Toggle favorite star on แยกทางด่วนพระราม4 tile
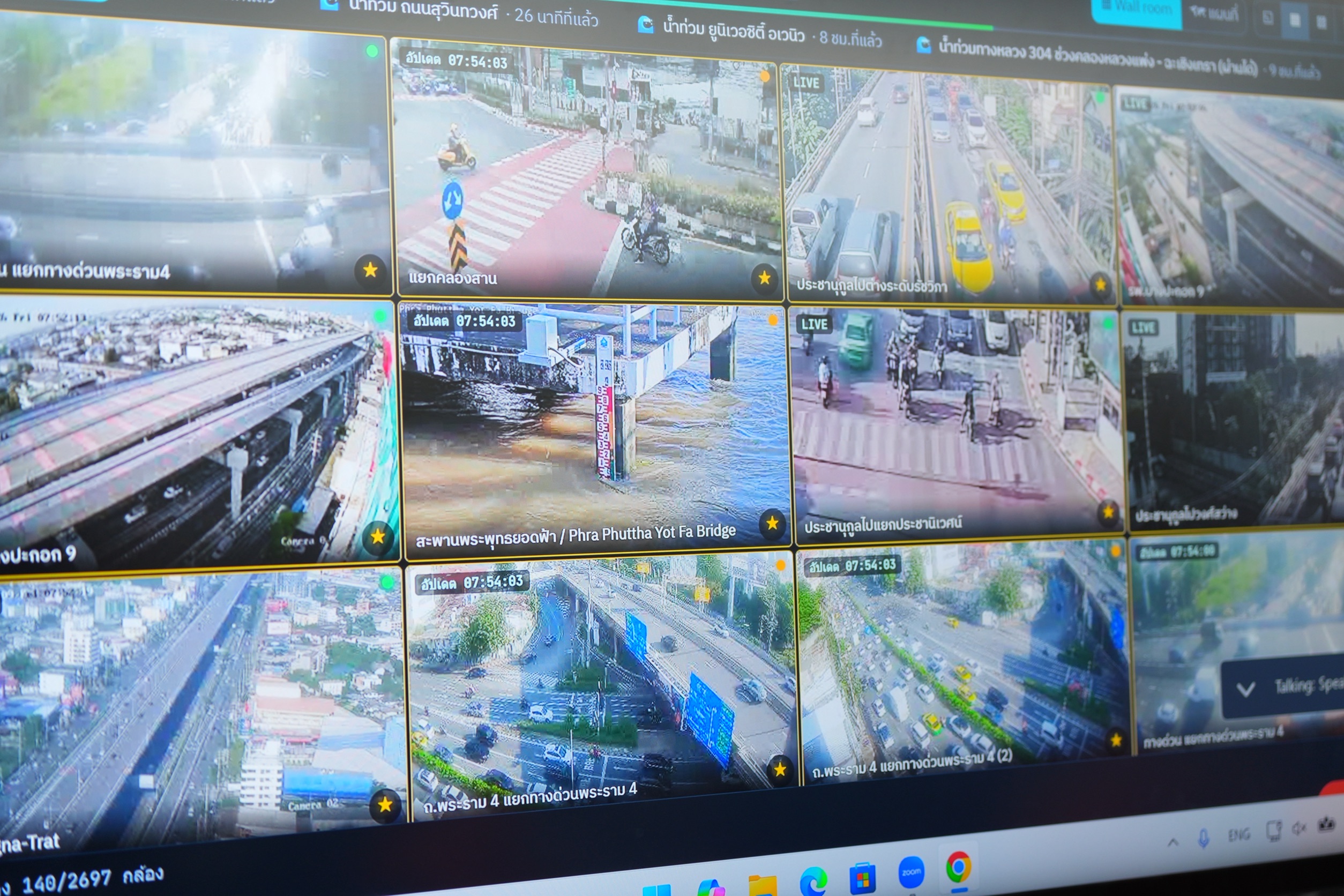The width and height of the screenshot is (1344, 896). point(370,270)
